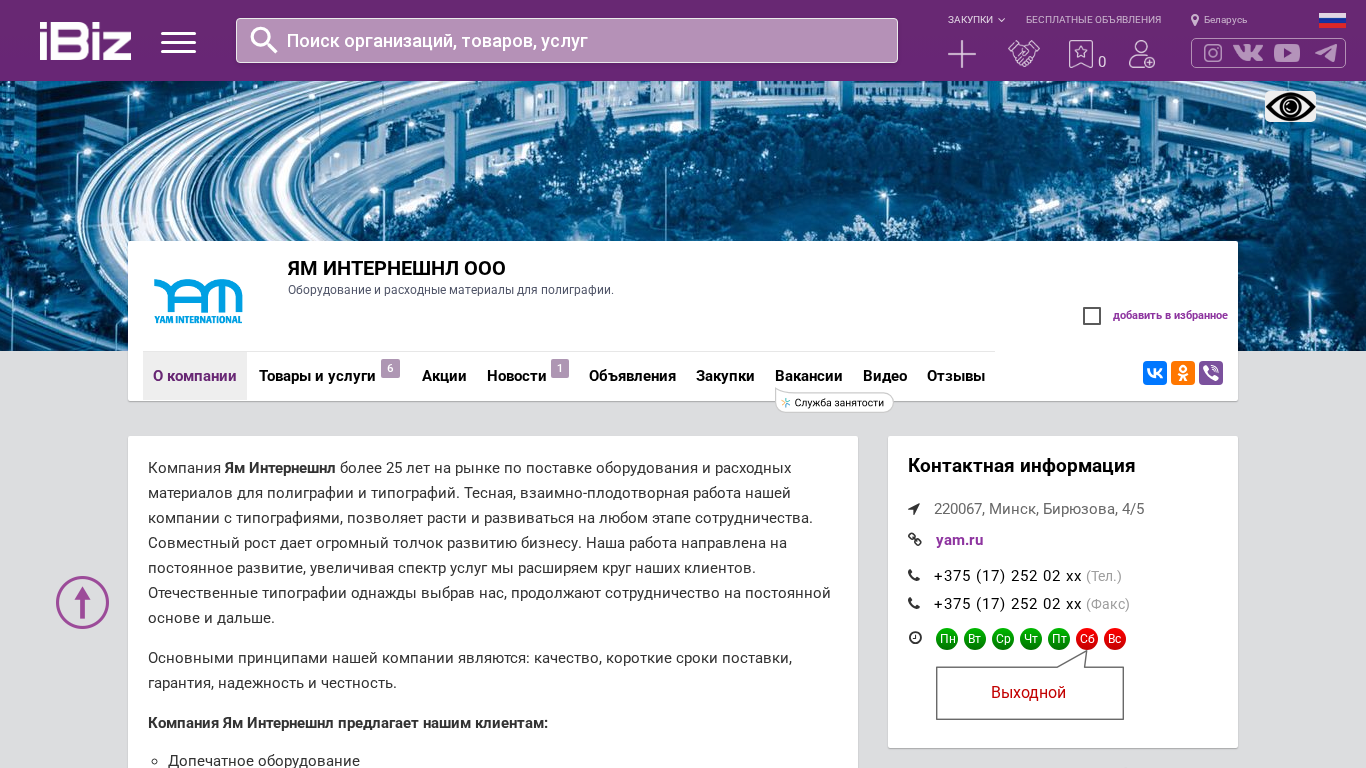Open the Акции tab
Screen dimensions: 1366x768
(x=444, y=376)
